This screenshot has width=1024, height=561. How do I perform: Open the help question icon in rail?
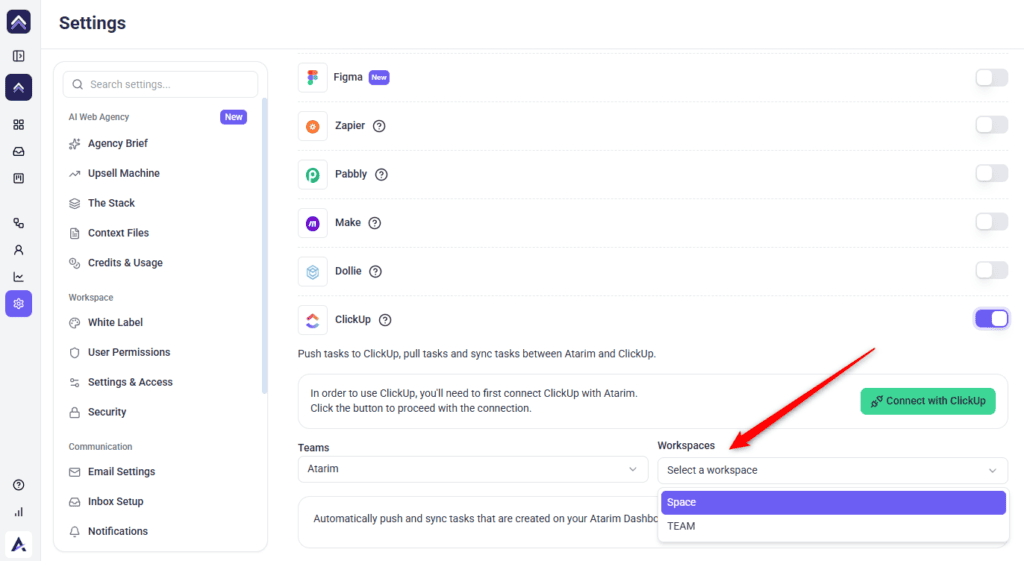(18, 485)
